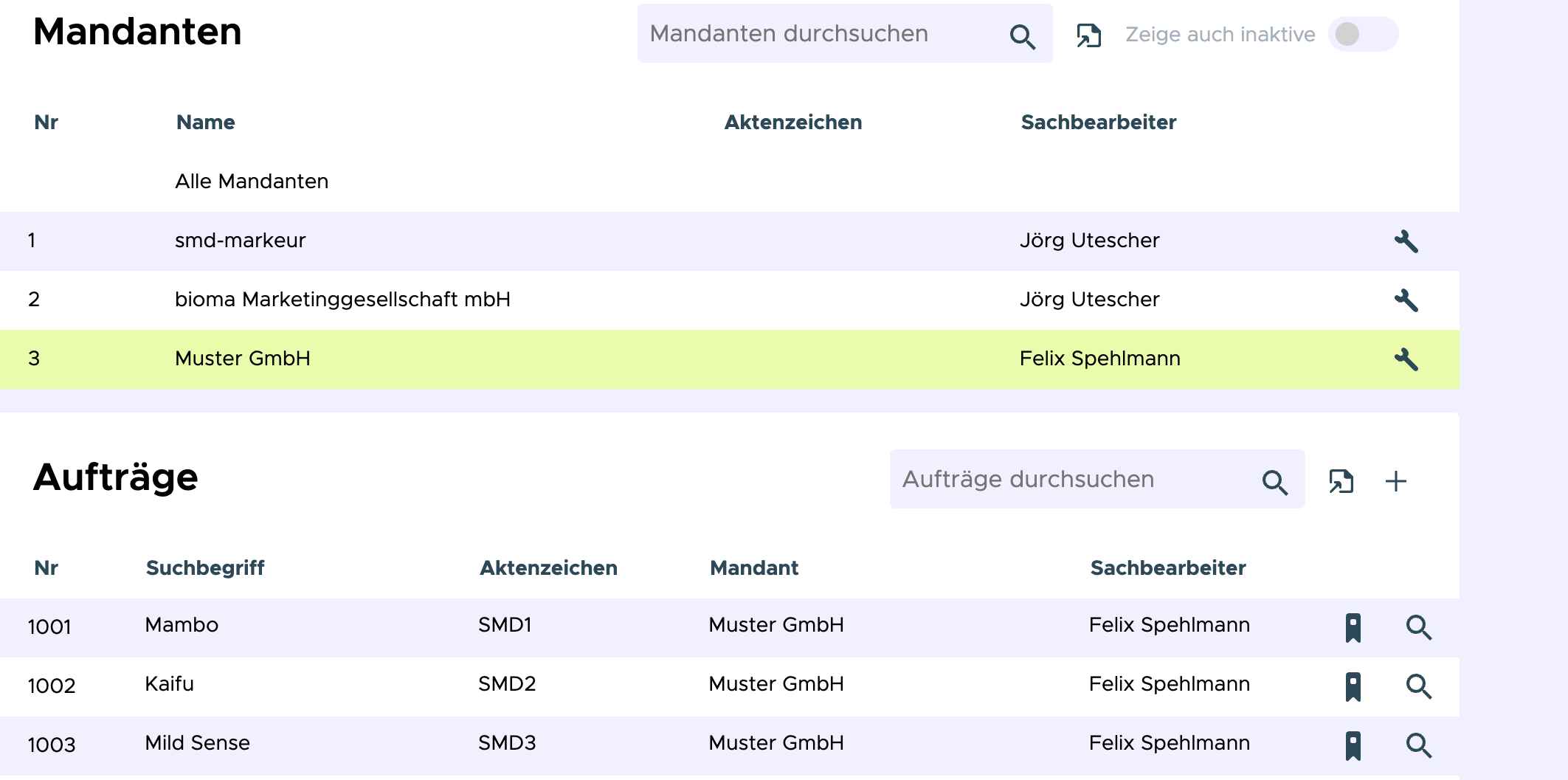Click the wrench icon for smd-markeur
Viewport: 1568px width, 780px height.
pos(1406,241)
